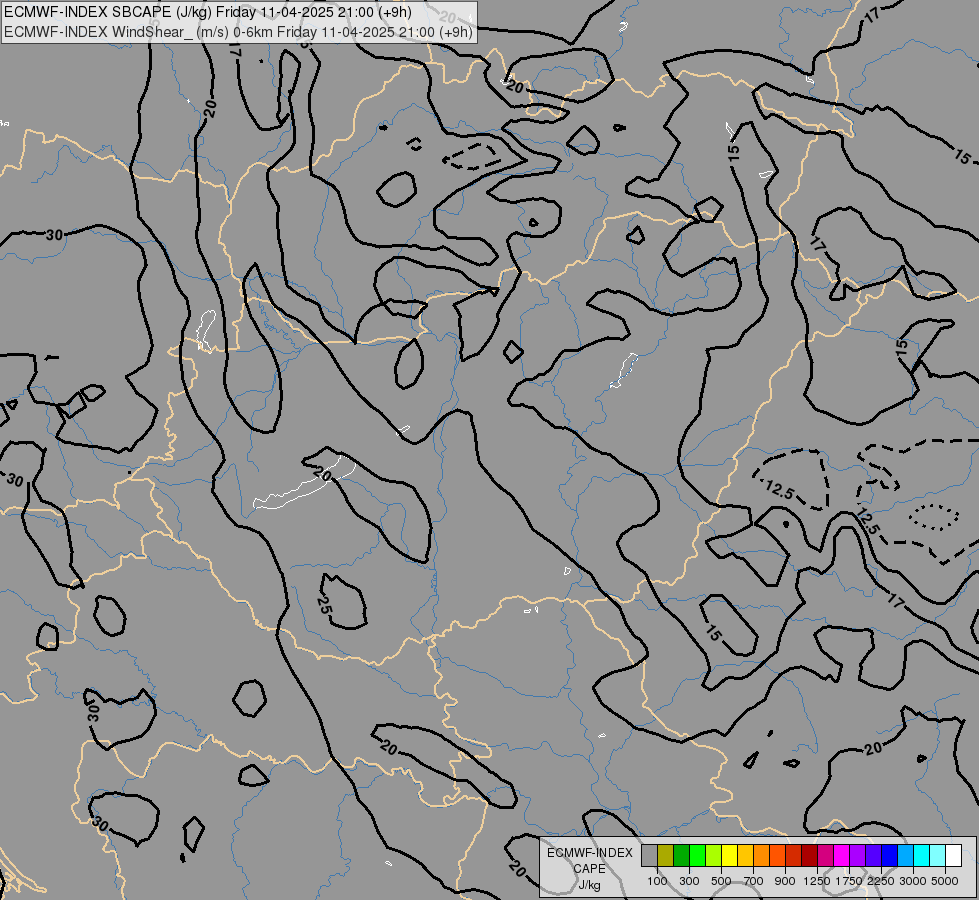Screen dimensions: 979x900
Task: Click the legend value '300'
Action: (x=689, y=881)
